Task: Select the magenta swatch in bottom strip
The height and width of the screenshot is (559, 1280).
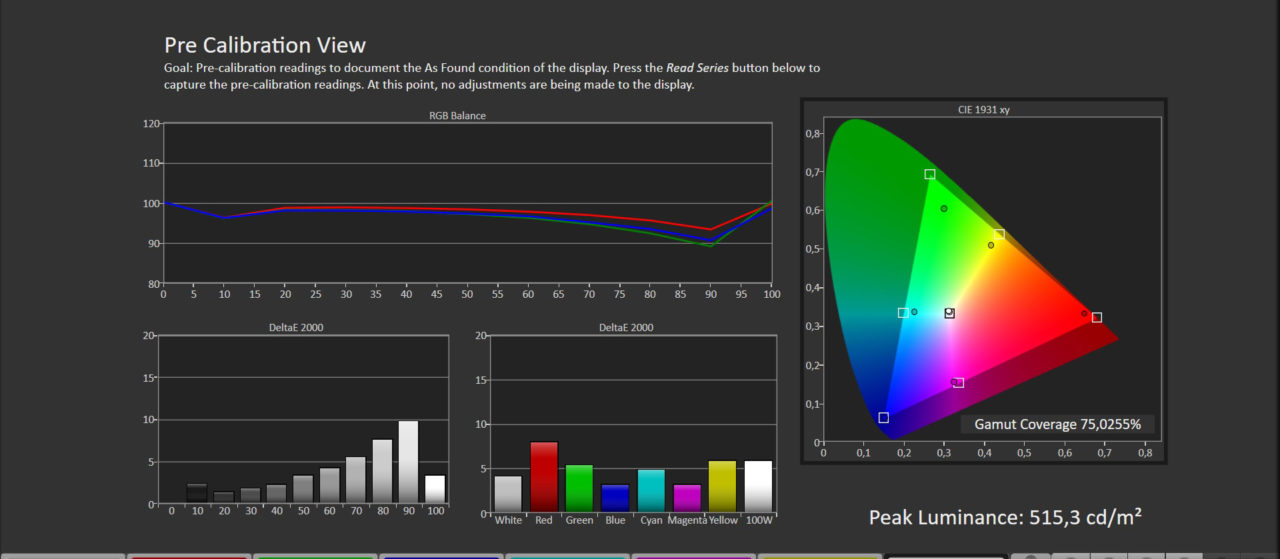Action: (x=693, y=556)
